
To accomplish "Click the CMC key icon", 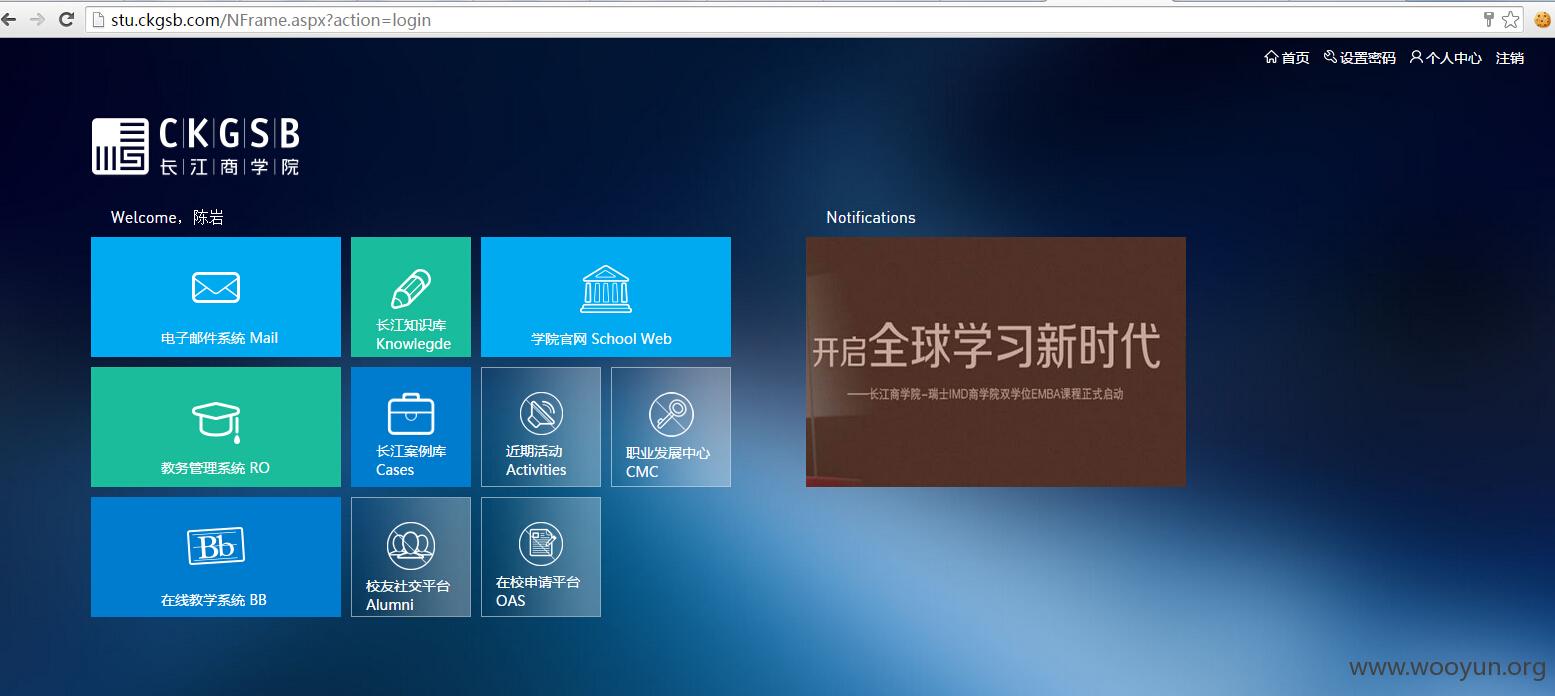I will point(671,414).
